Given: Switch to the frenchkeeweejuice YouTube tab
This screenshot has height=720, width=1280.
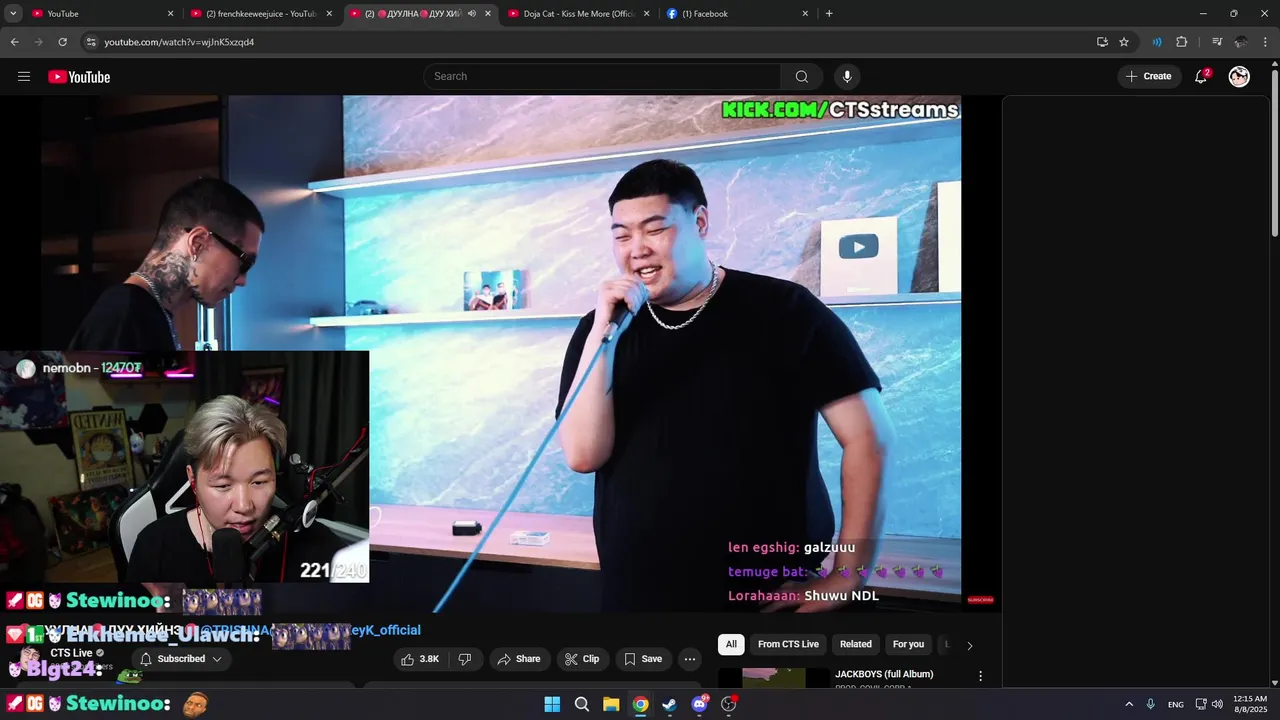Looking at the screenshot, I should pos(262,14).
